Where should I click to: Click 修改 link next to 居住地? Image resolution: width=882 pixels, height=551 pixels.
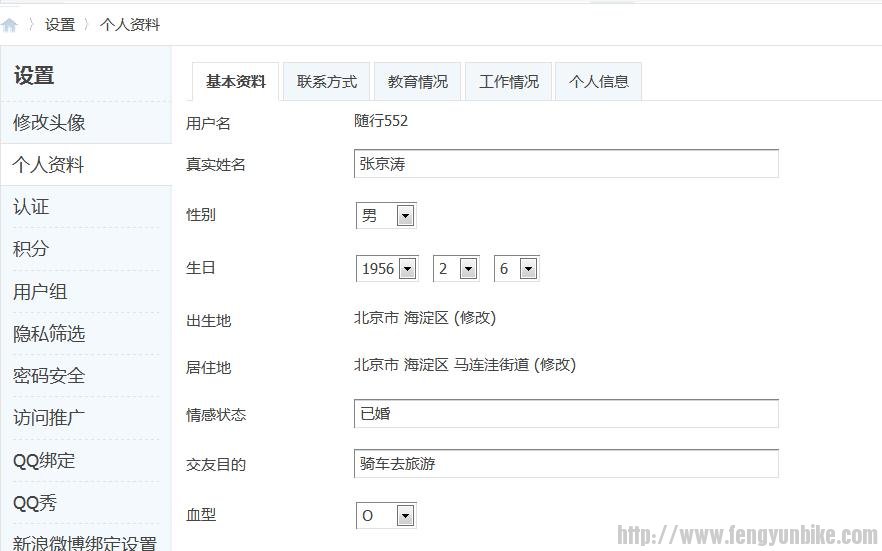click(555, 365)
